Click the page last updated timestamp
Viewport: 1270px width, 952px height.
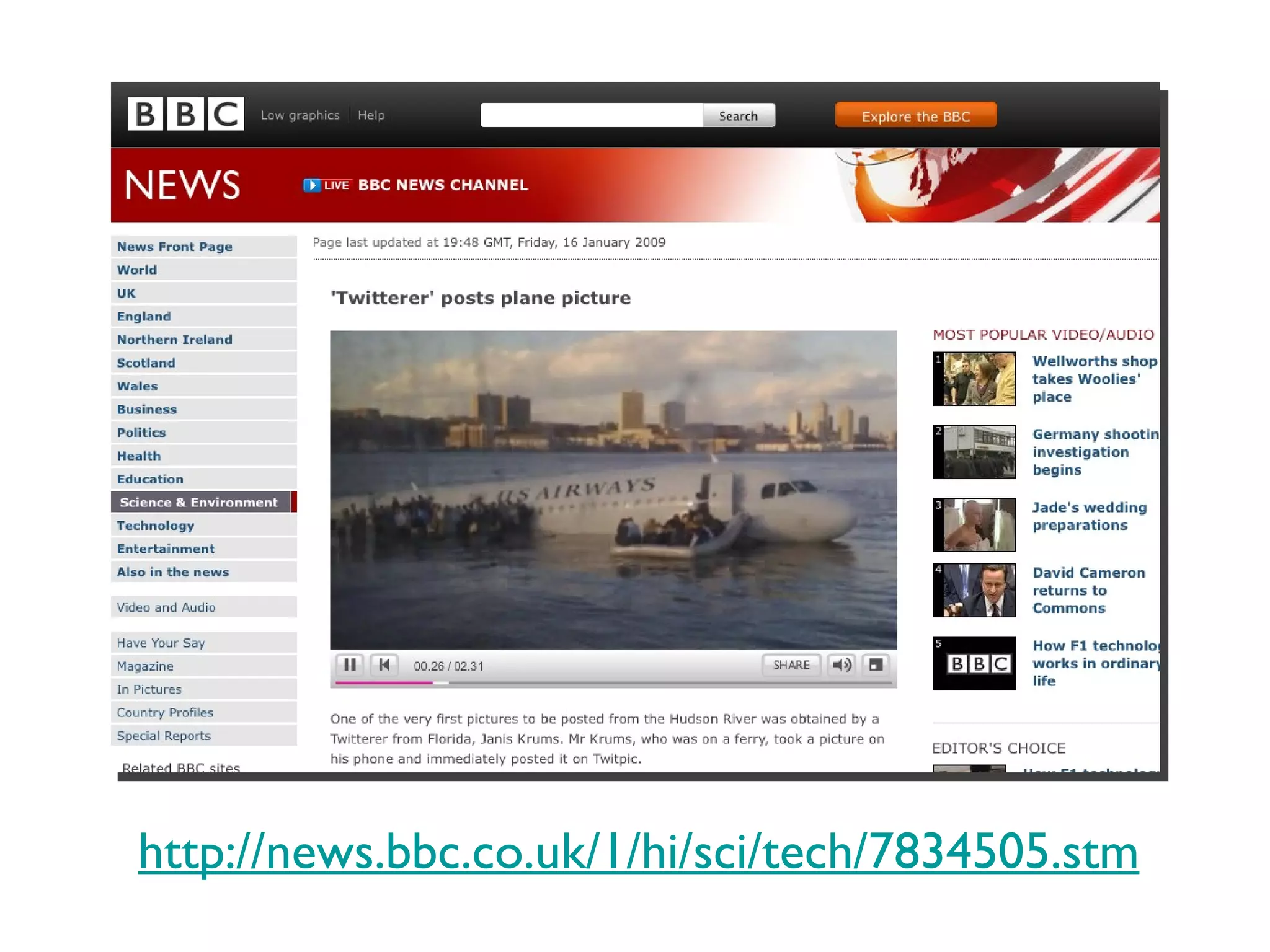click(489, 242)
